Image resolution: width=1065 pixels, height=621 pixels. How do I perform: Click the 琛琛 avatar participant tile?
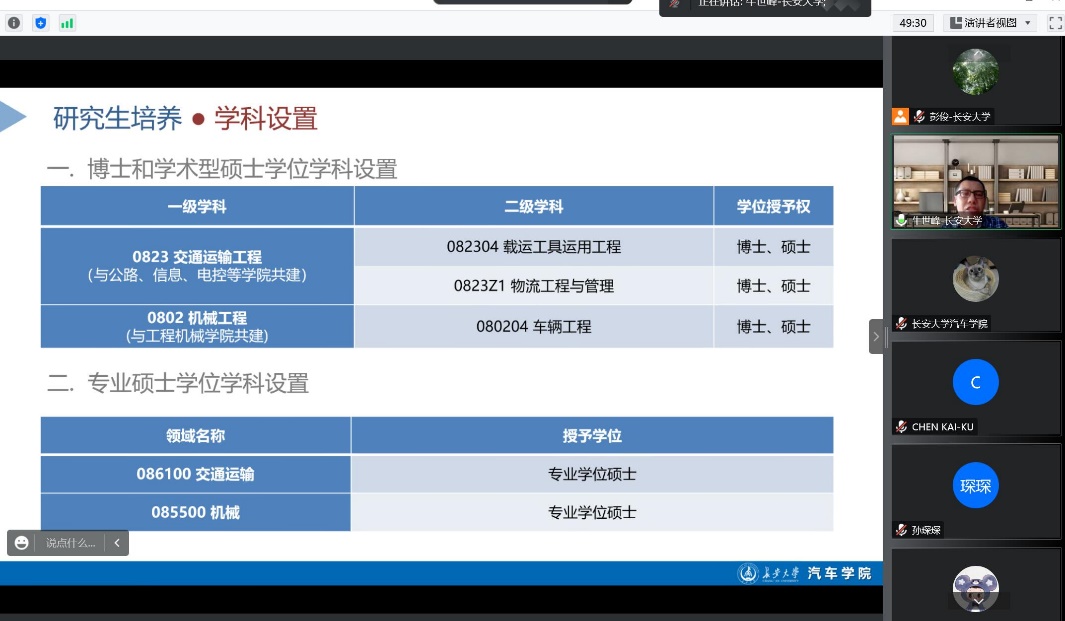975,486
